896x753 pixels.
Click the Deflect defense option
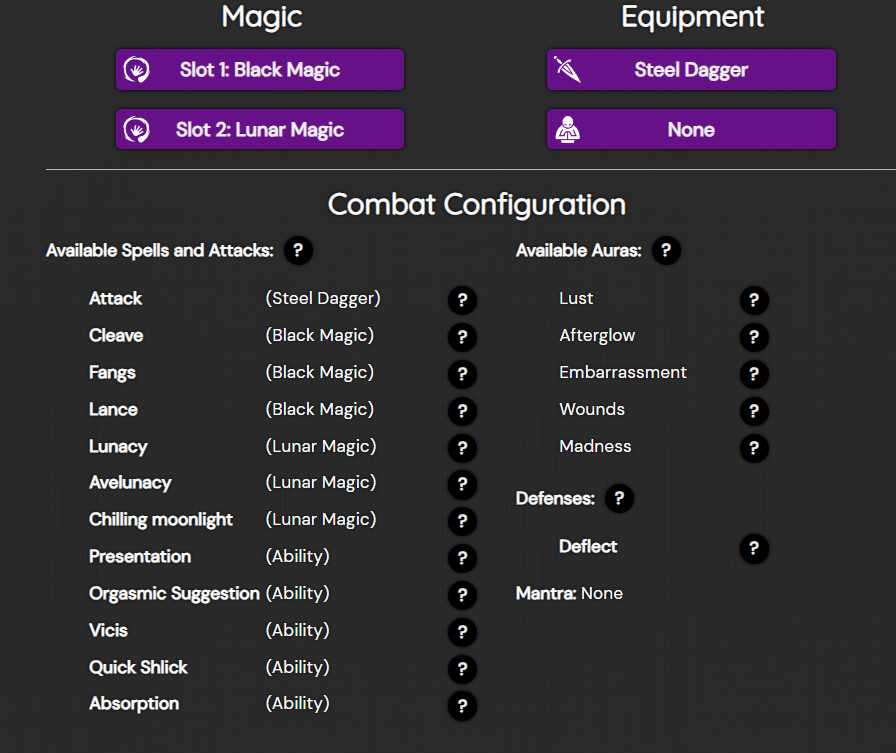[588, 546]
